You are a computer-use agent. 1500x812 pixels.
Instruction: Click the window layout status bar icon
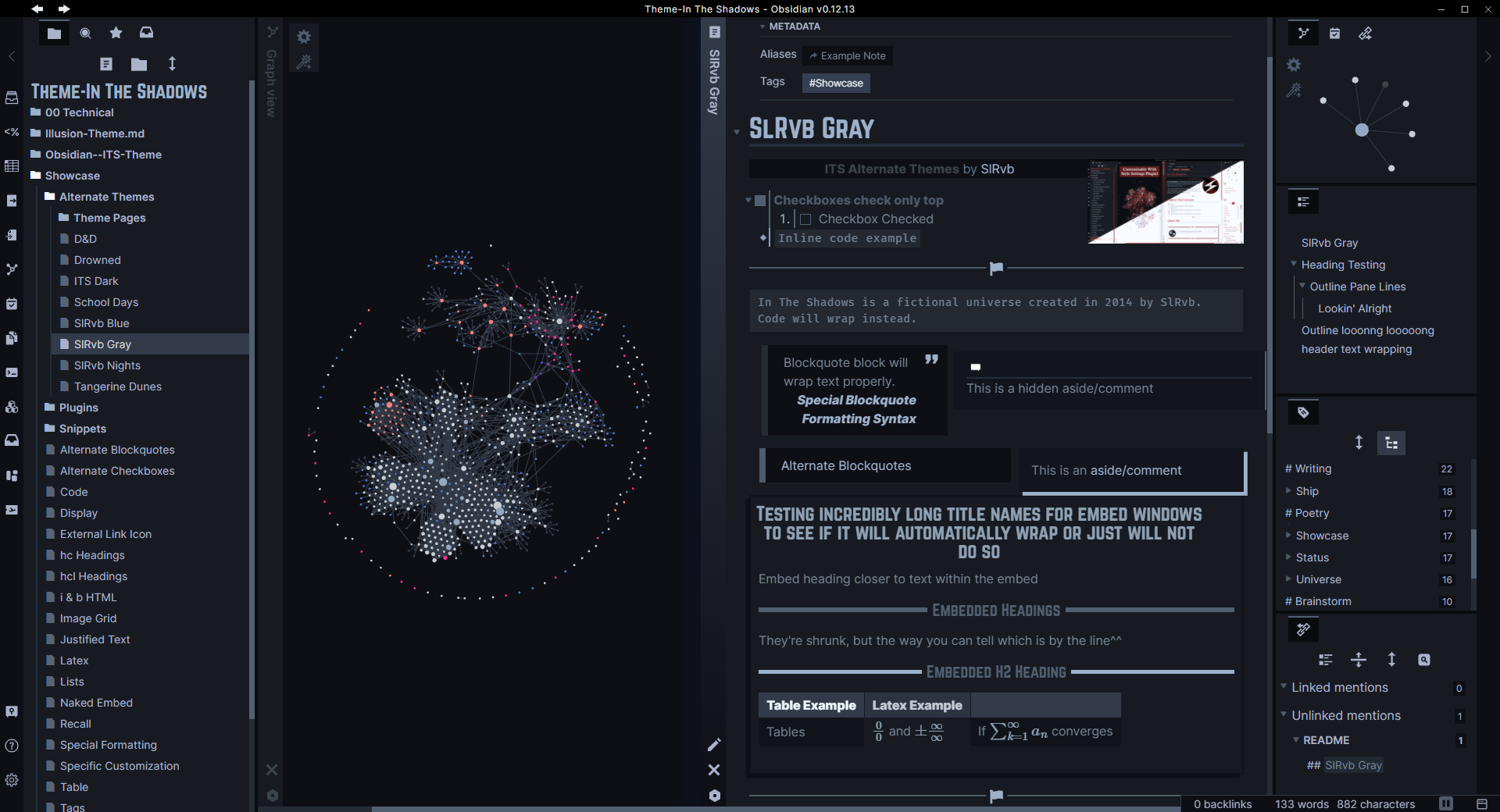(x=1482, y=803)
